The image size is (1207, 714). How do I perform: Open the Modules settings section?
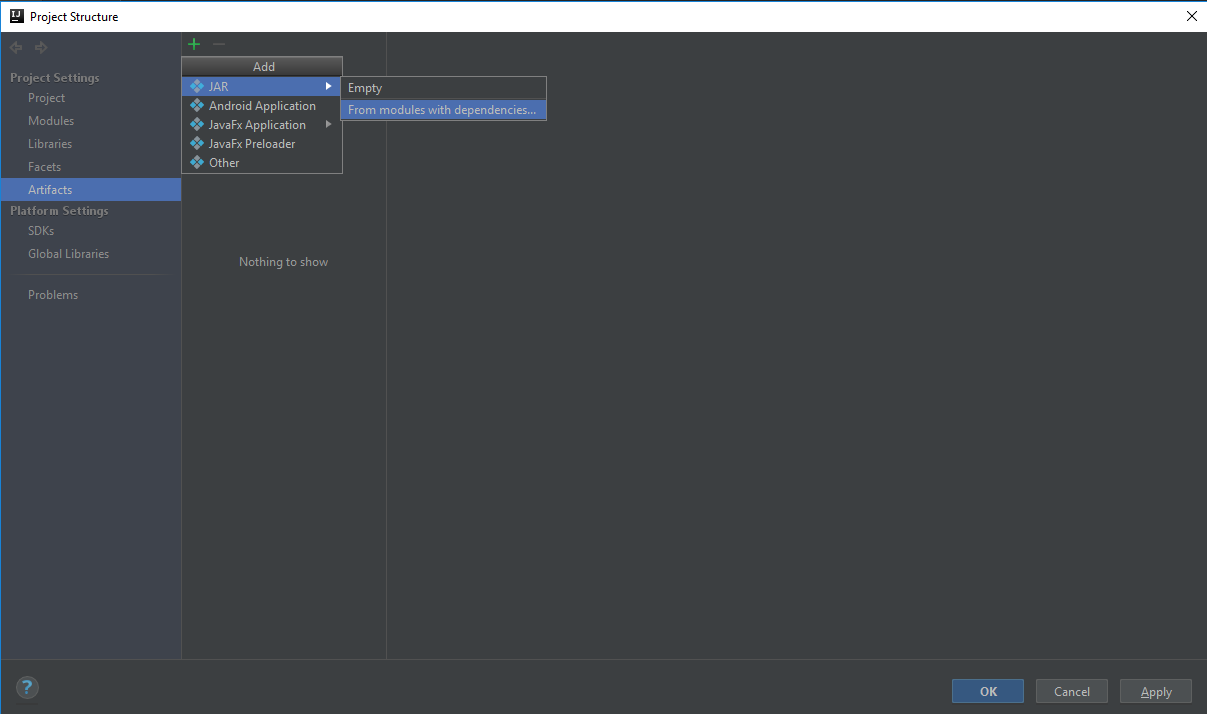click(51, 121)
